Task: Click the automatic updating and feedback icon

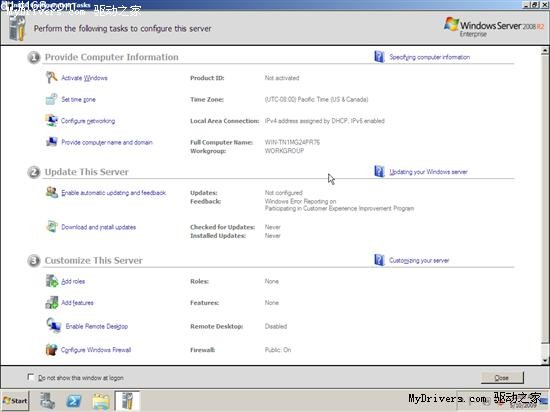Action: [x=52, y=192]
